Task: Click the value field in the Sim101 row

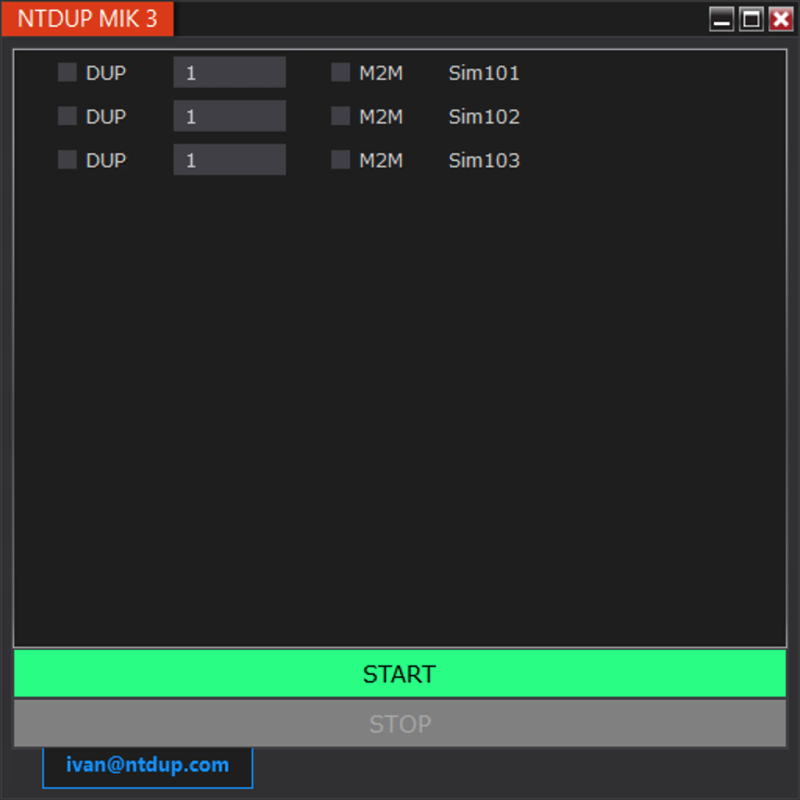Action: (230, 72)
